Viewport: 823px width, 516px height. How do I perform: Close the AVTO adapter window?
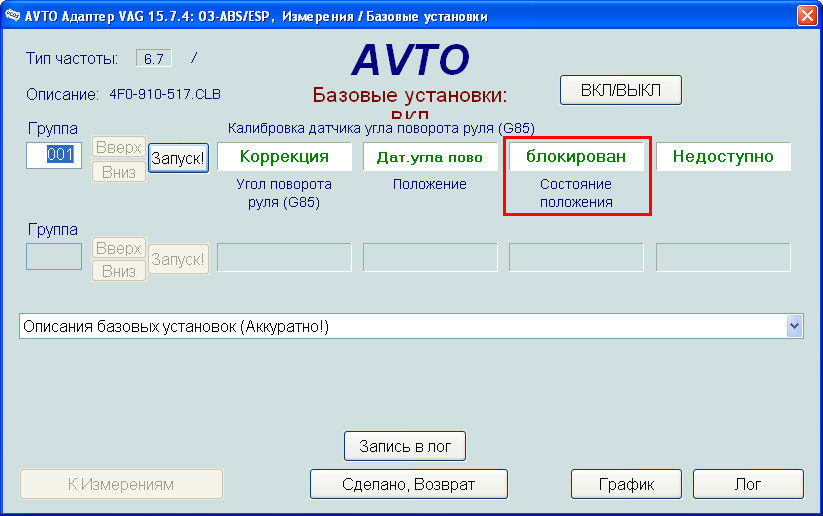tap(807, 15)
